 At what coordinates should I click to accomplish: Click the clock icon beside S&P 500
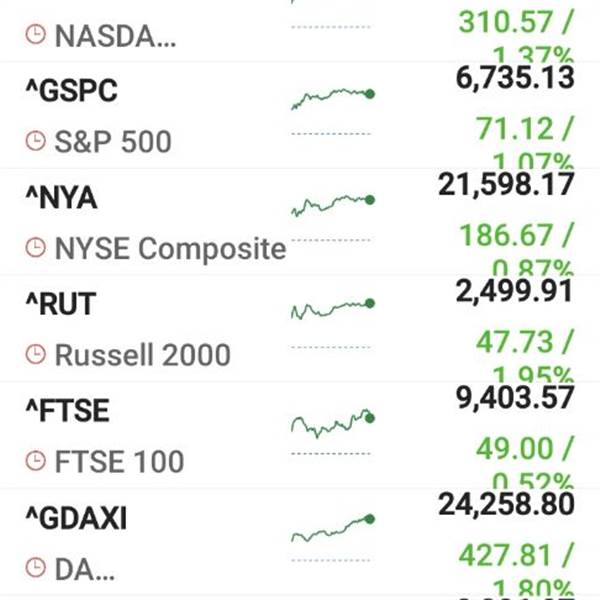pyautogui.click(x=35, y=142)
